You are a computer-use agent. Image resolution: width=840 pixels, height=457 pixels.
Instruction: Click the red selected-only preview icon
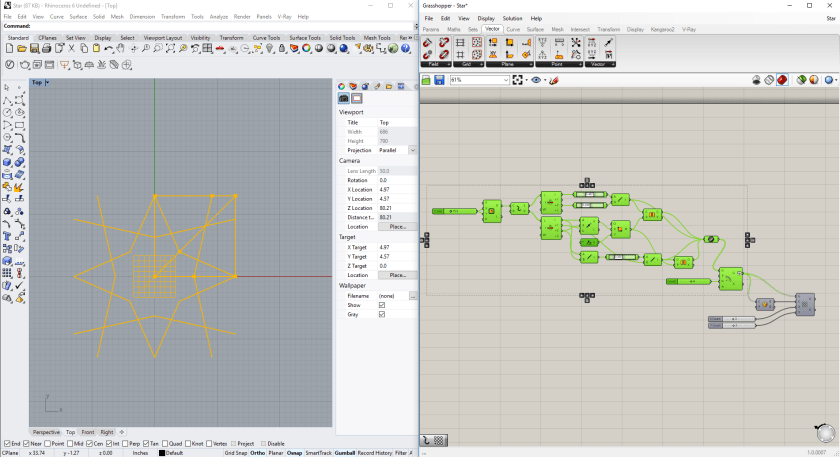pyautogui.click(x=783, y=80)
